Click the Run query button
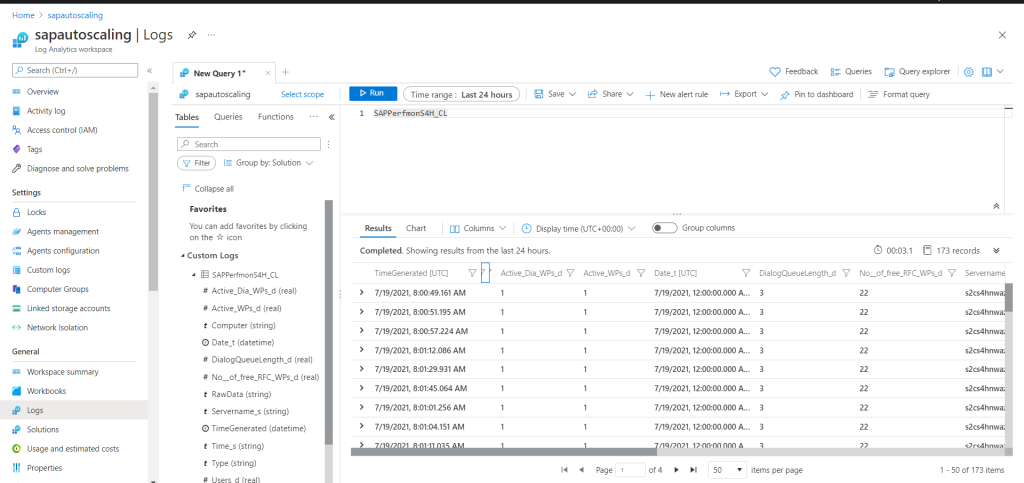 tap(373, 94)
